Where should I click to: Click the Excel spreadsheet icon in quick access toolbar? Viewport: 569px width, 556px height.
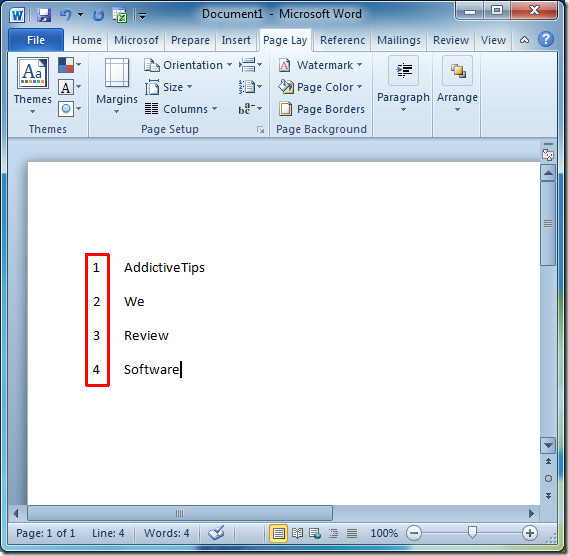pos(120,15)
